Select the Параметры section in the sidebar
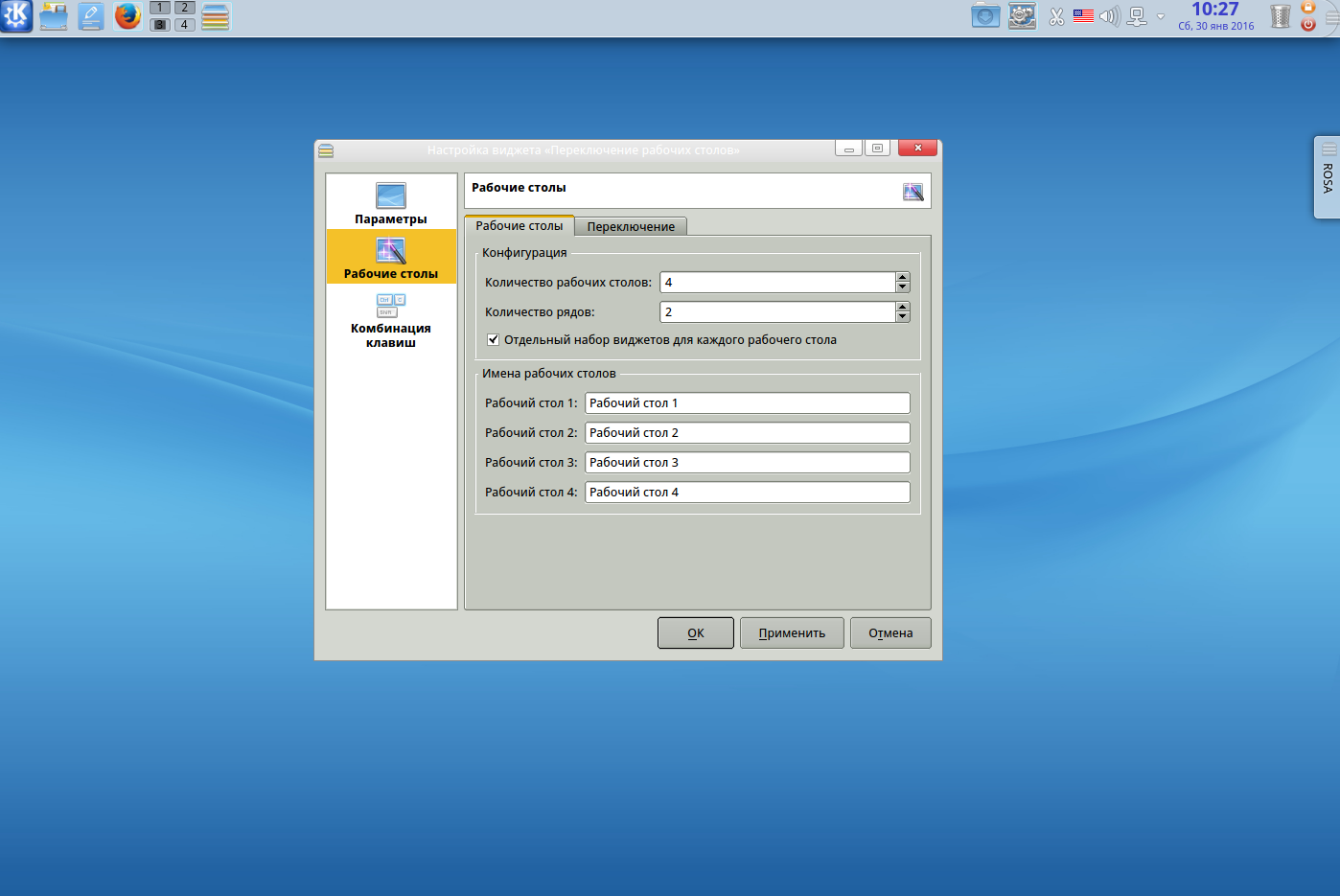 coord(391,203)
